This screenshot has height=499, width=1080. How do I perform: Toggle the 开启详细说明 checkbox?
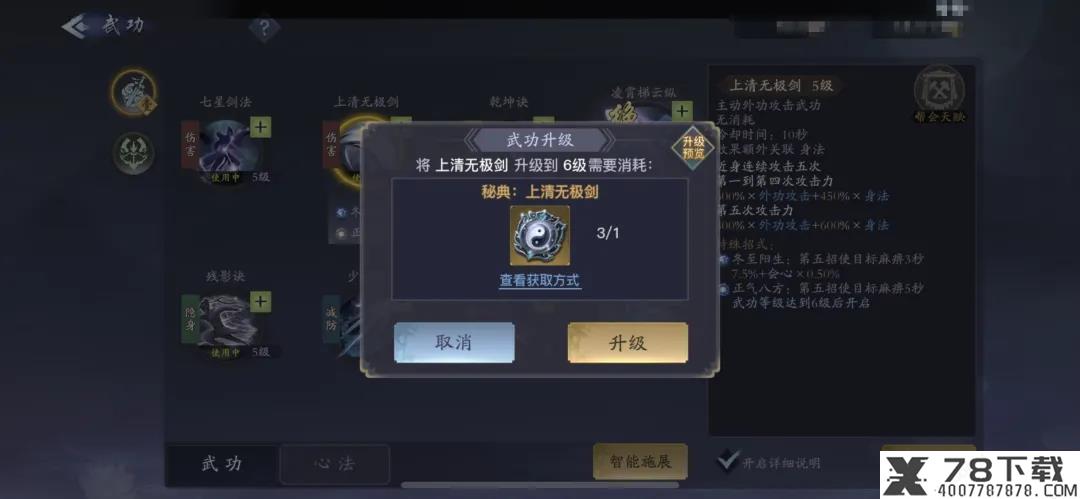[x=727, y=460]
